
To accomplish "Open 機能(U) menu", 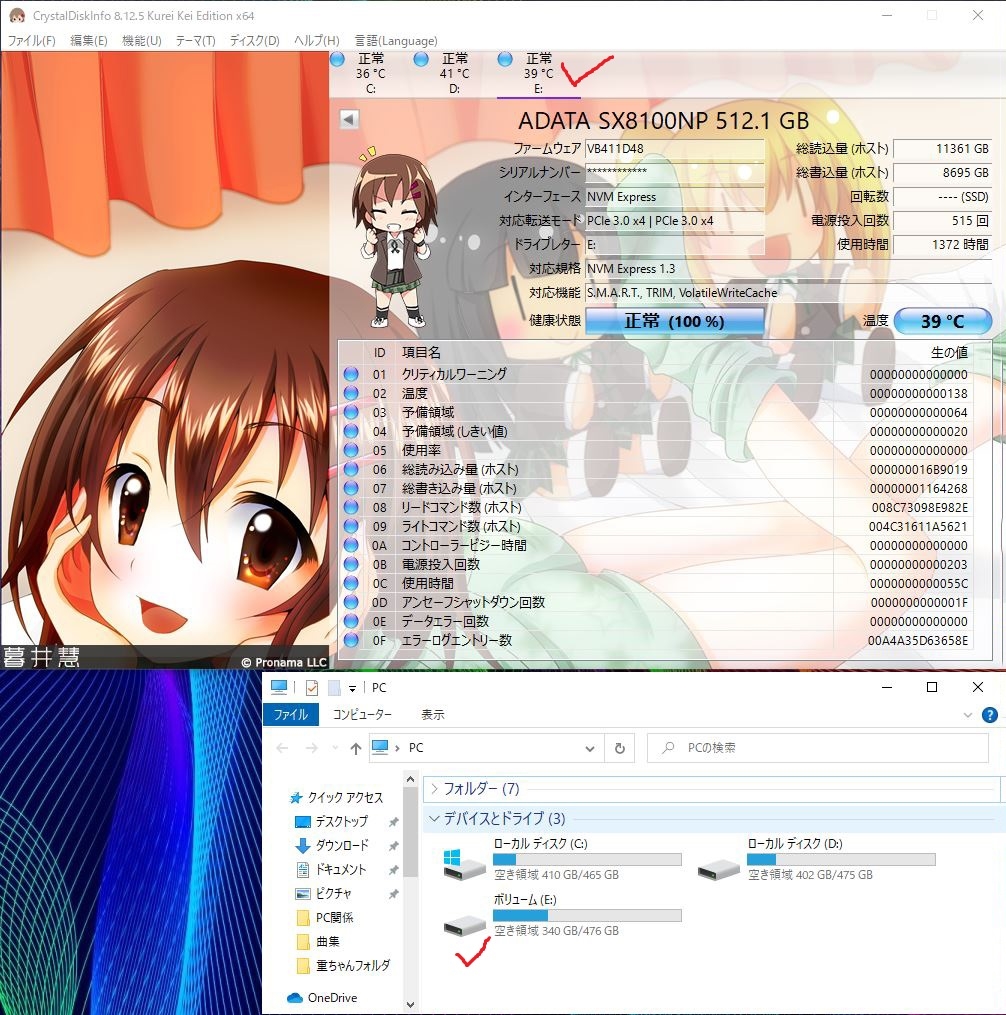I will tap(142, 41).
